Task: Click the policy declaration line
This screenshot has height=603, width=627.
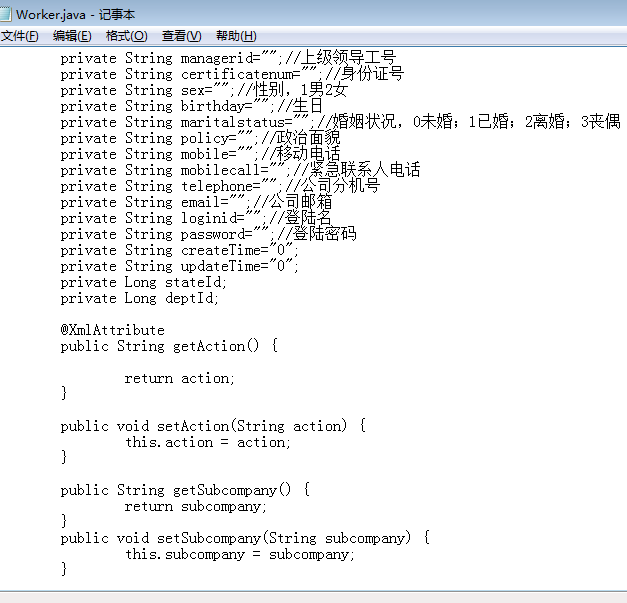Action: pos(200,138)
